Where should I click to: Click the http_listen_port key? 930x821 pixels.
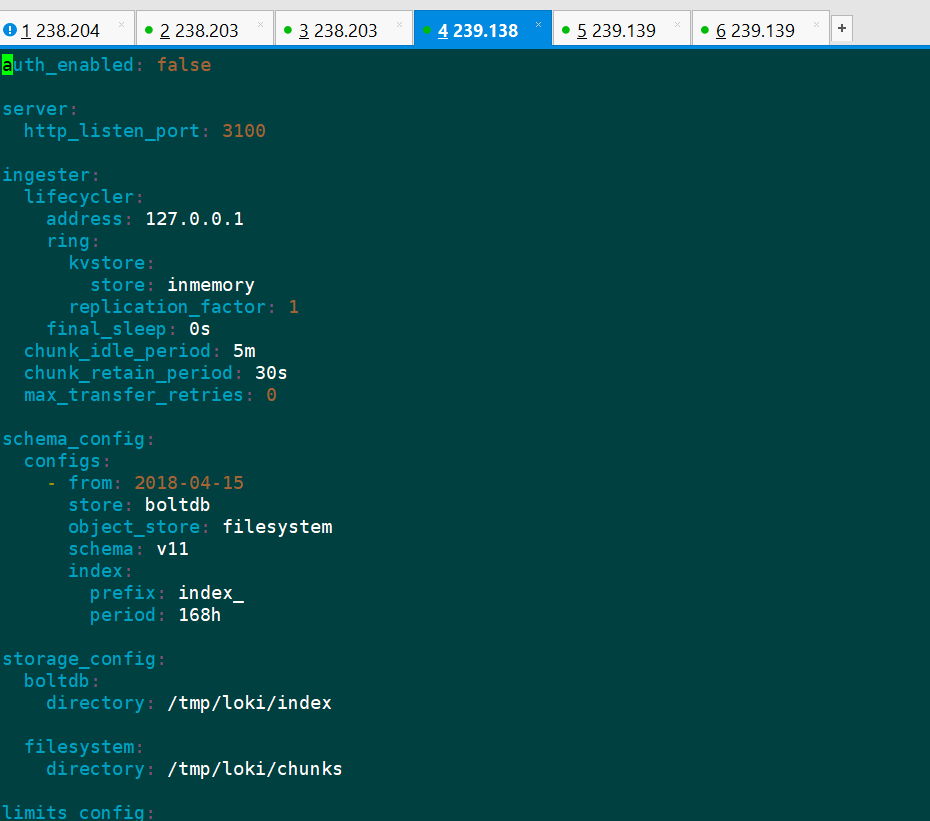click(x=112, y=131)
